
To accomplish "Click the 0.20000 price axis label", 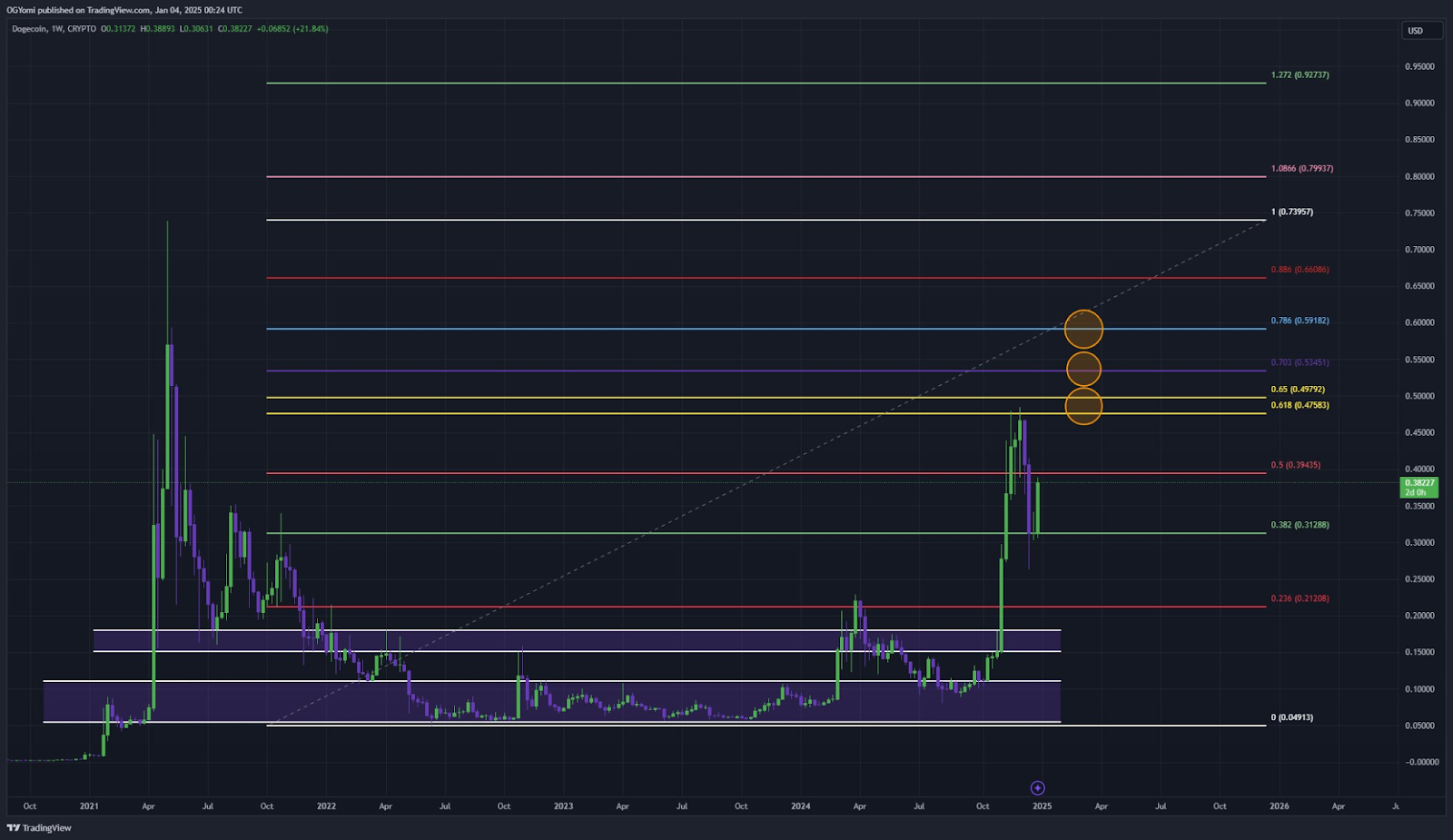I will pos(1420,616).
